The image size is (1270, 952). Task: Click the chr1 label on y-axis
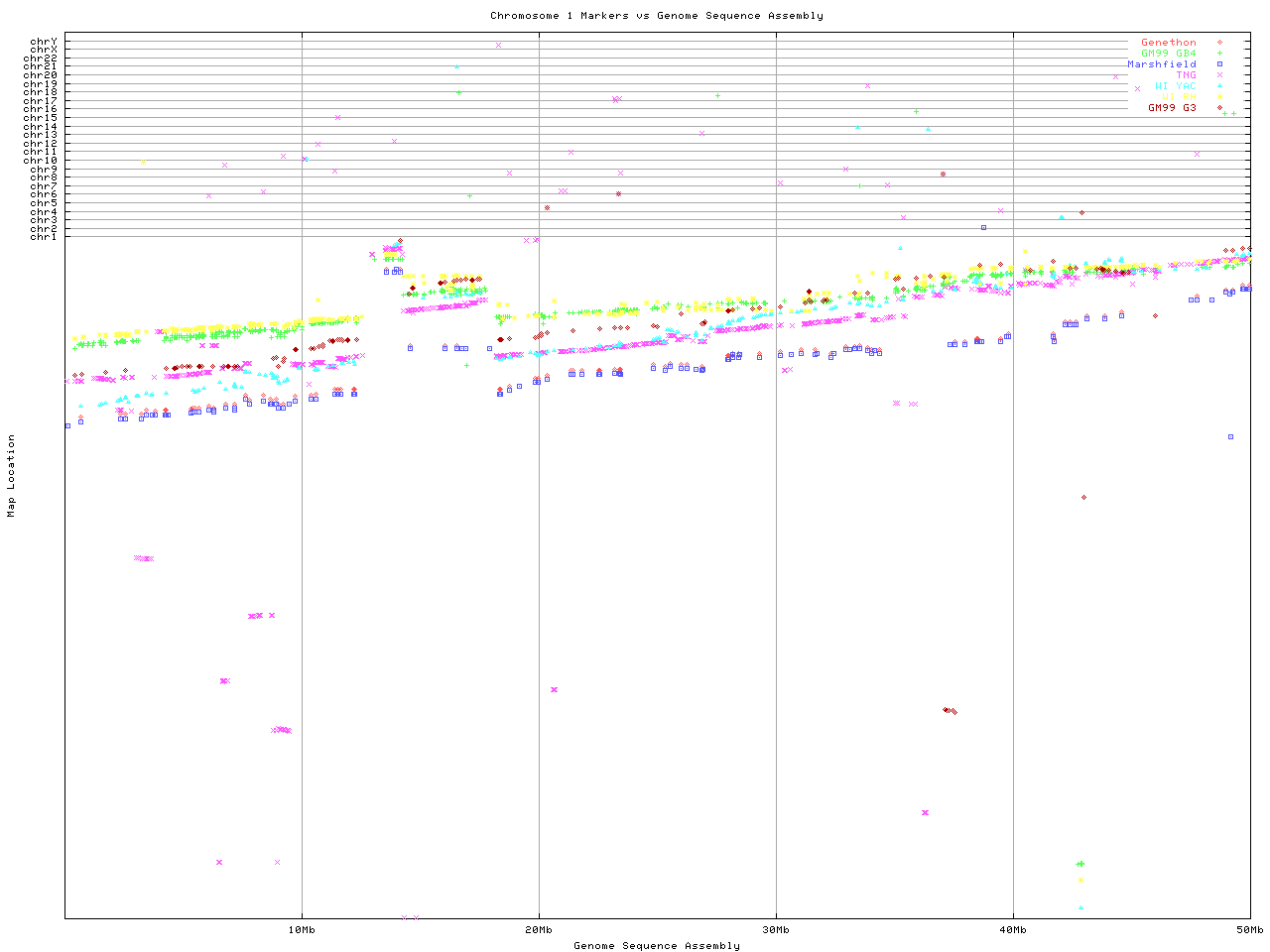tap(44, 237)
